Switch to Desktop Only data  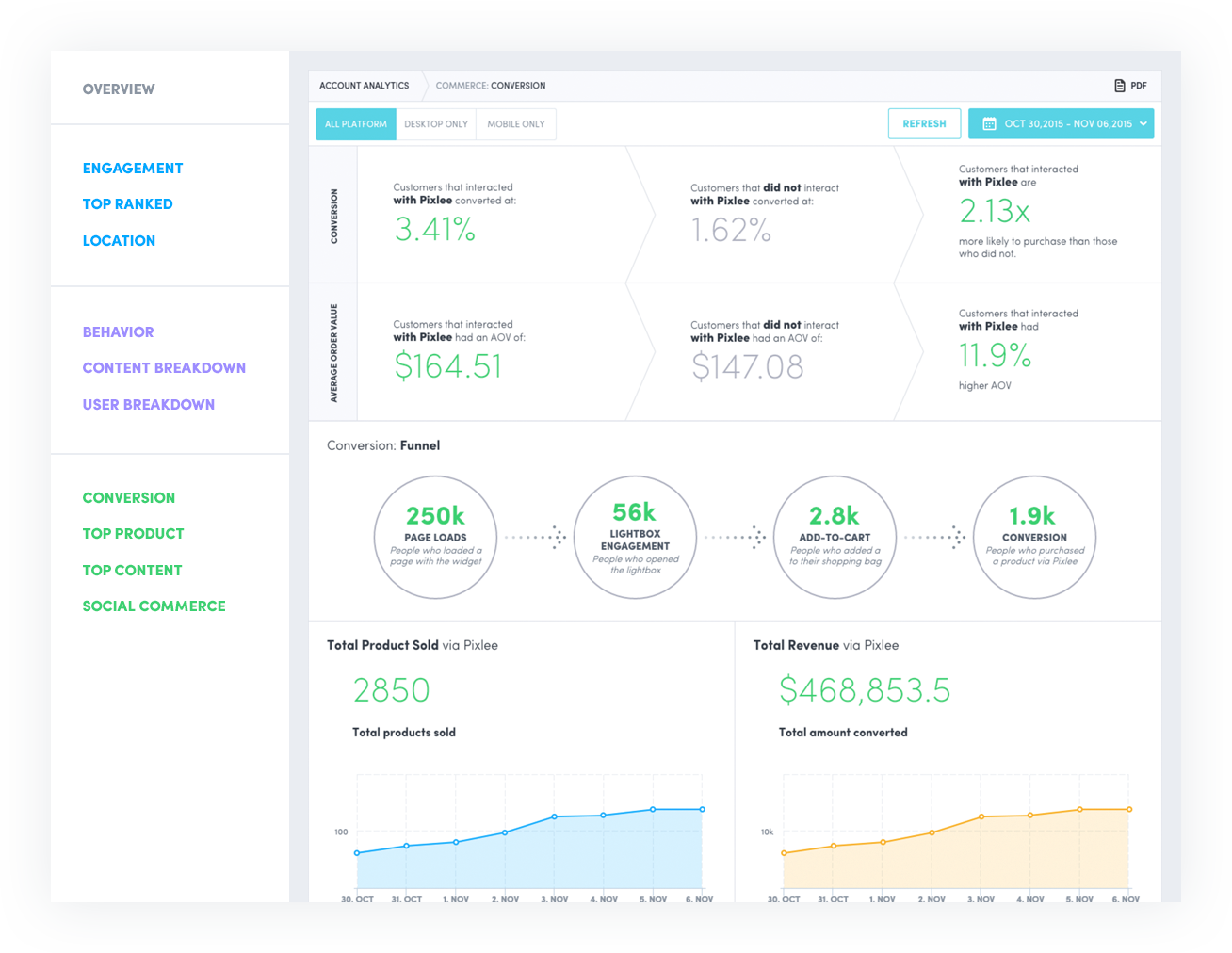coord(435,123)
